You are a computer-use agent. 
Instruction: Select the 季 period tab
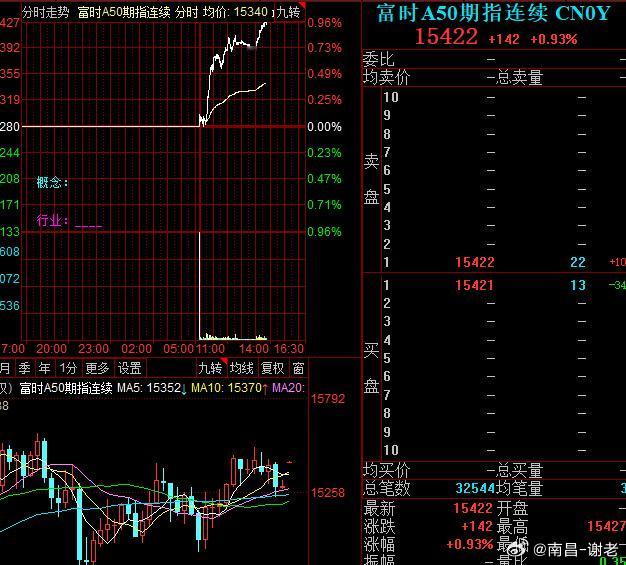click(x=24, y=368)
